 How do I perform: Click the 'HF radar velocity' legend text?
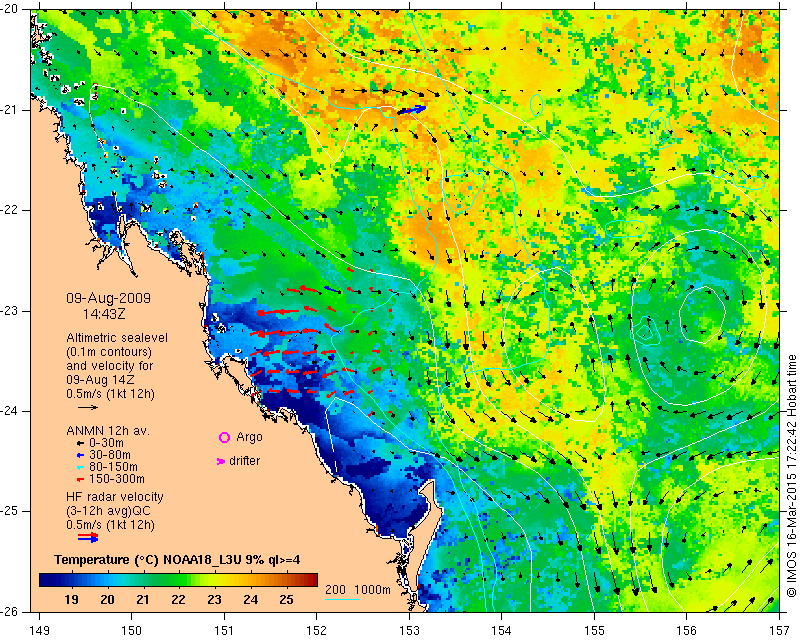pyautogui.click(x=115, y=497)
